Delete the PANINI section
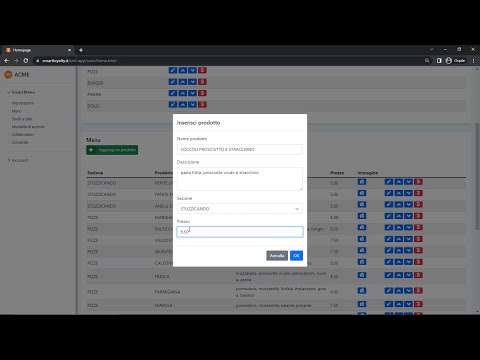Viewport: 480px width, 360px height. point(202,93)
